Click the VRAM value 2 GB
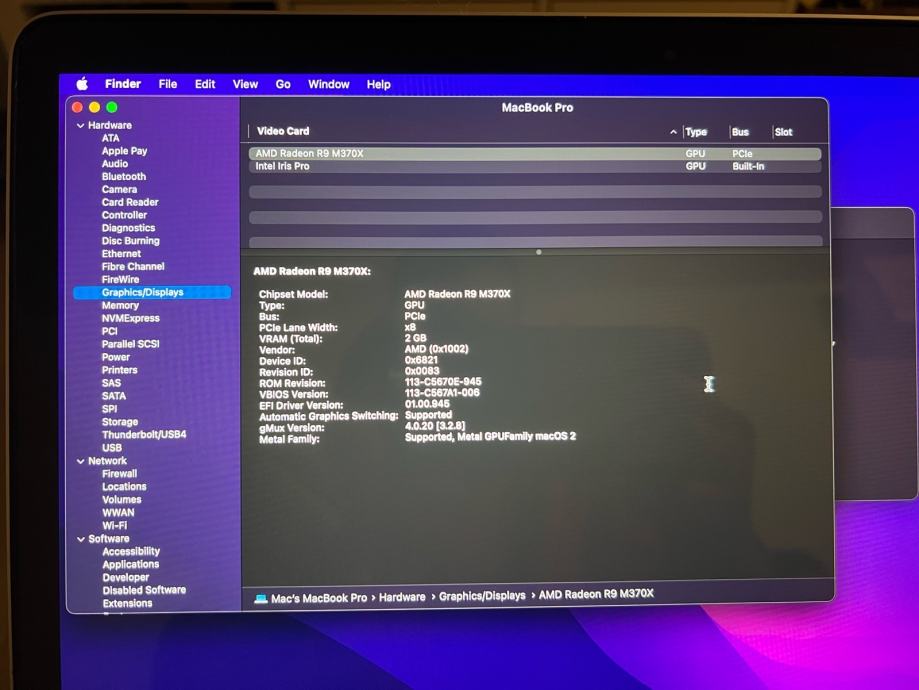 coord(416,338)
